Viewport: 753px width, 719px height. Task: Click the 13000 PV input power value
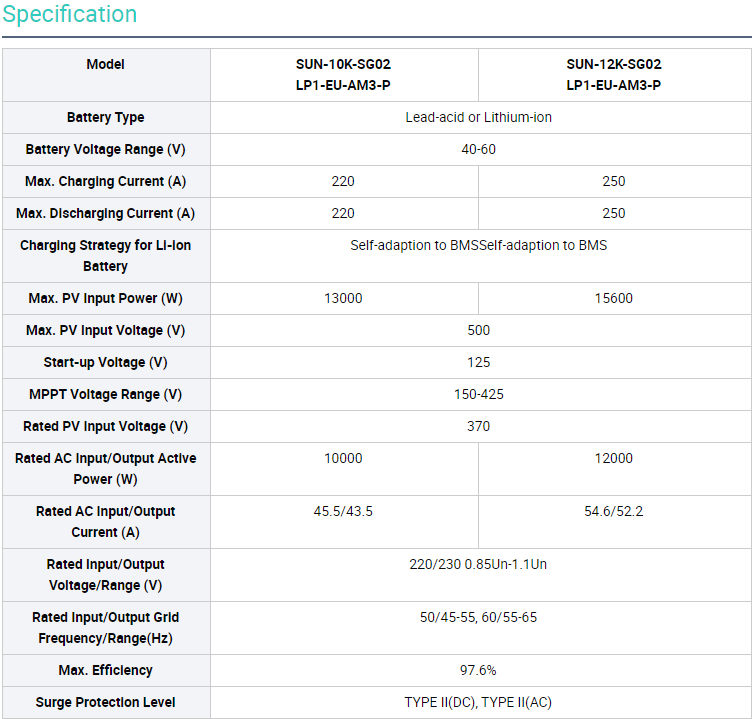click(x=343, y=299)
